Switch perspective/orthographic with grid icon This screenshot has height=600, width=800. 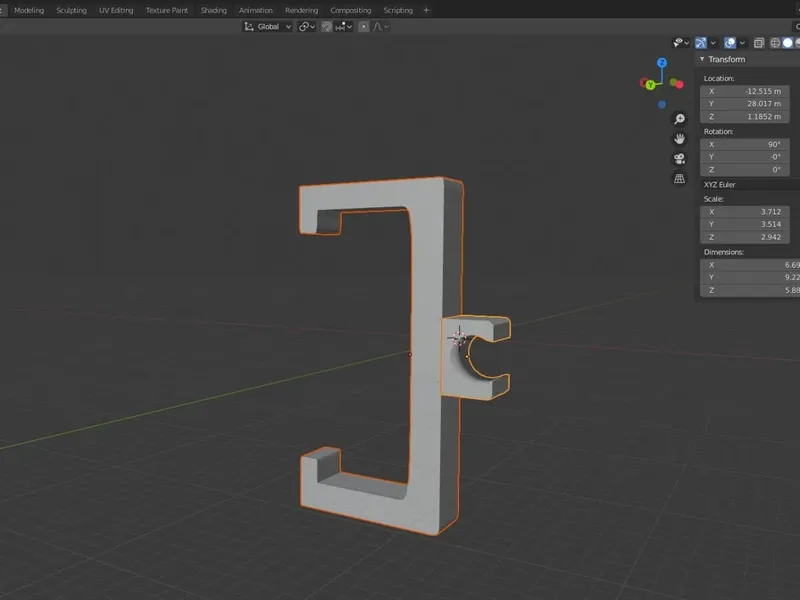(x=679, y=179)
